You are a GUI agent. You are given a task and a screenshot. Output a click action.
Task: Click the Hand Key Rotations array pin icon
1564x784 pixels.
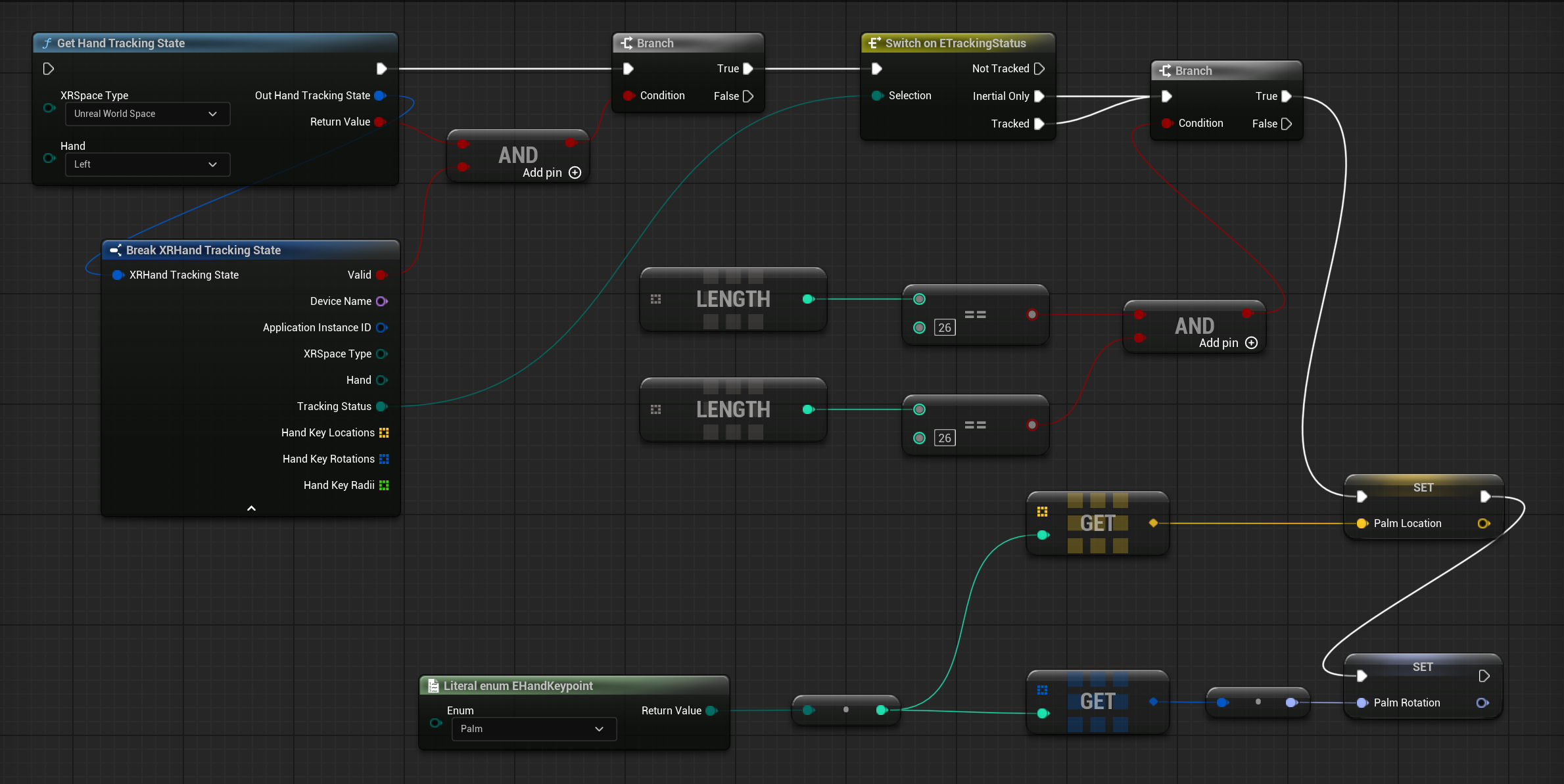pyautogui.click(x=383, y=459)
